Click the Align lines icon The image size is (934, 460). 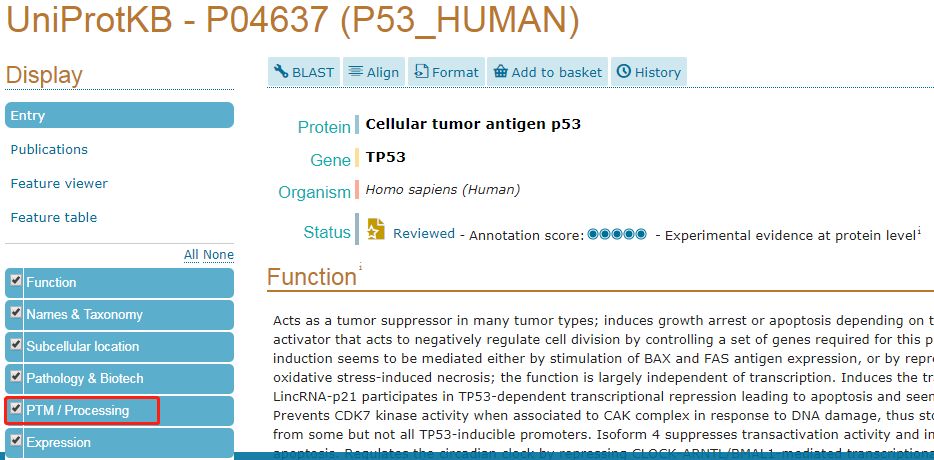356,72
